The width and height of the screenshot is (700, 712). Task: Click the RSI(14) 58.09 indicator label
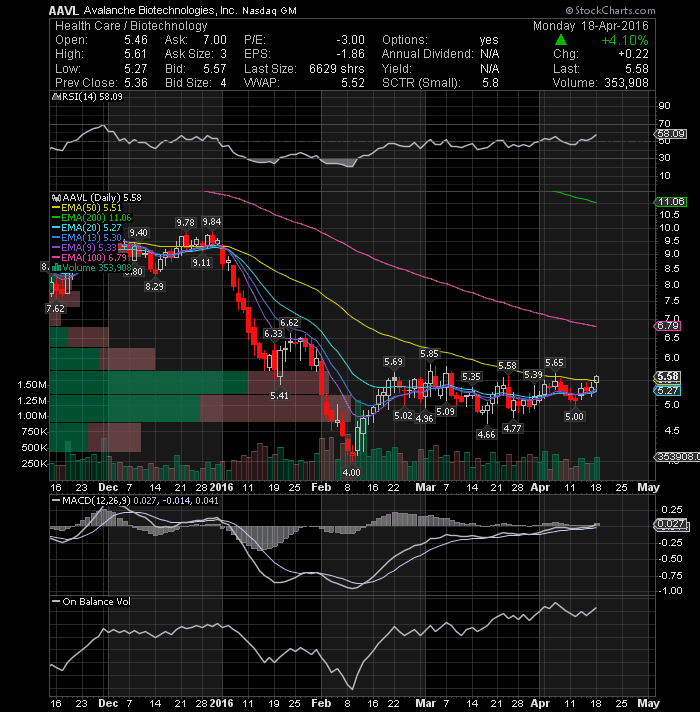pos(89,97)
